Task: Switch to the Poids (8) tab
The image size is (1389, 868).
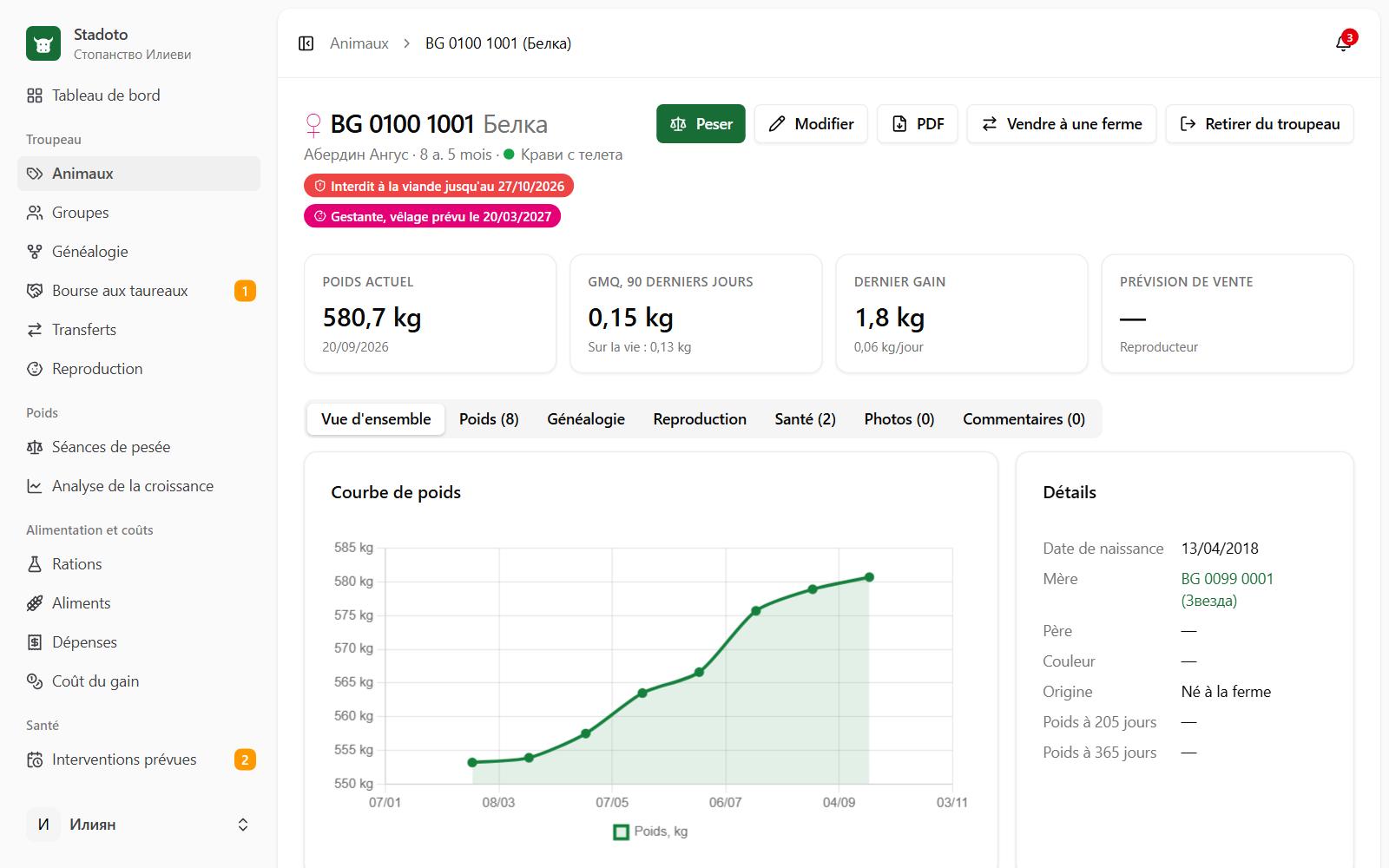Action: pos(489,419)
